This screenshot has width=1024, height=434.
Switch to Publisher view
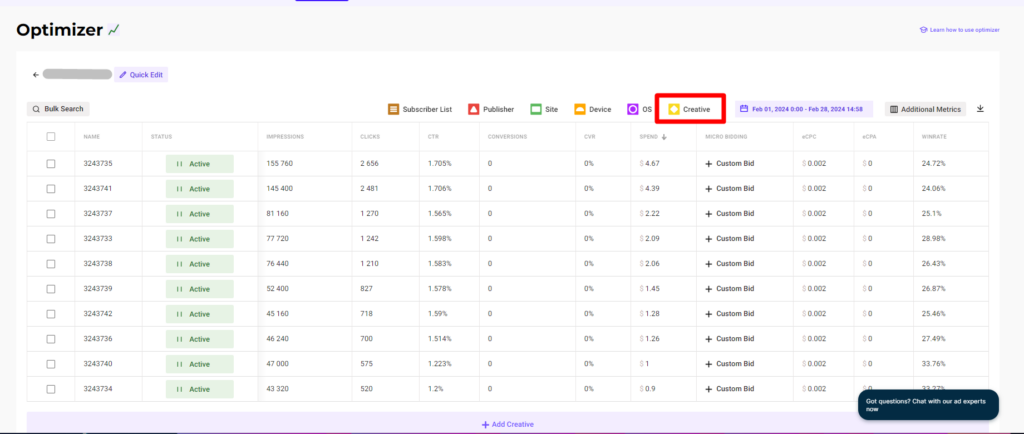point(491,110)
